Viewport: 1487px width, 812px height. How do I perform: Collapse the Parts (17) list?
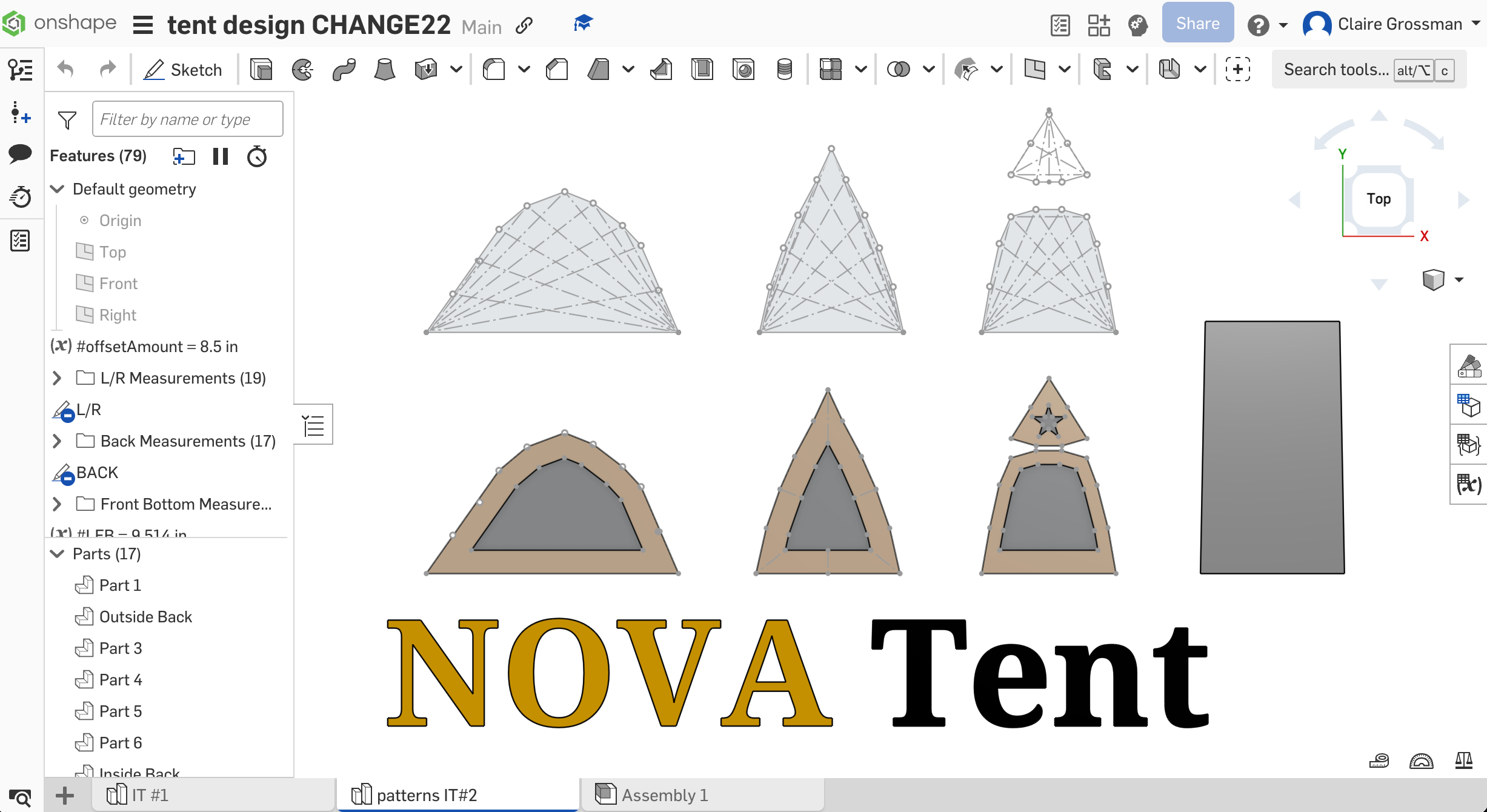[x=57, y=554]
